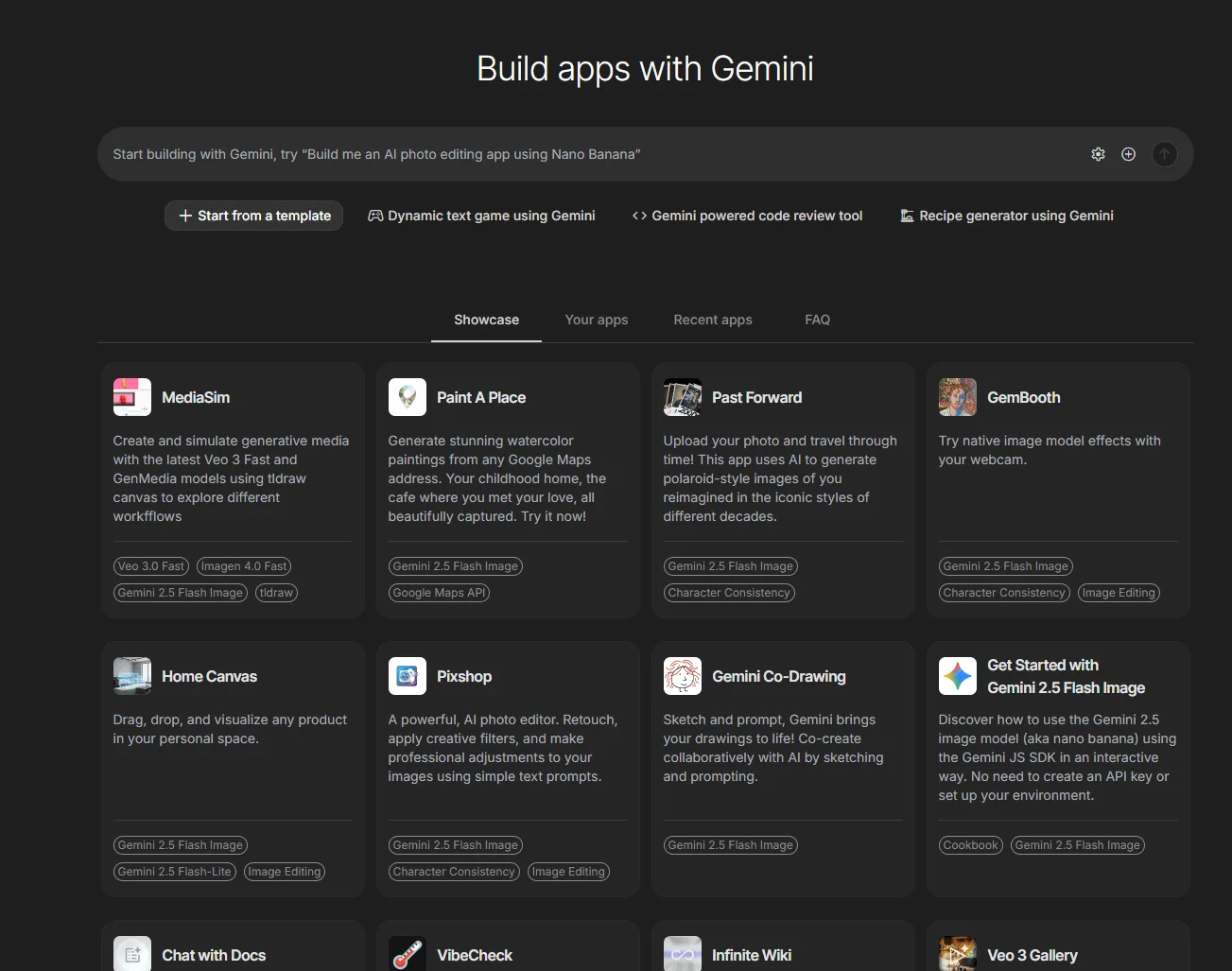Click Gemini 2.5 Flash Image tag beside Cookbook
1232x971 pixels.
[x=1078, y=845]
